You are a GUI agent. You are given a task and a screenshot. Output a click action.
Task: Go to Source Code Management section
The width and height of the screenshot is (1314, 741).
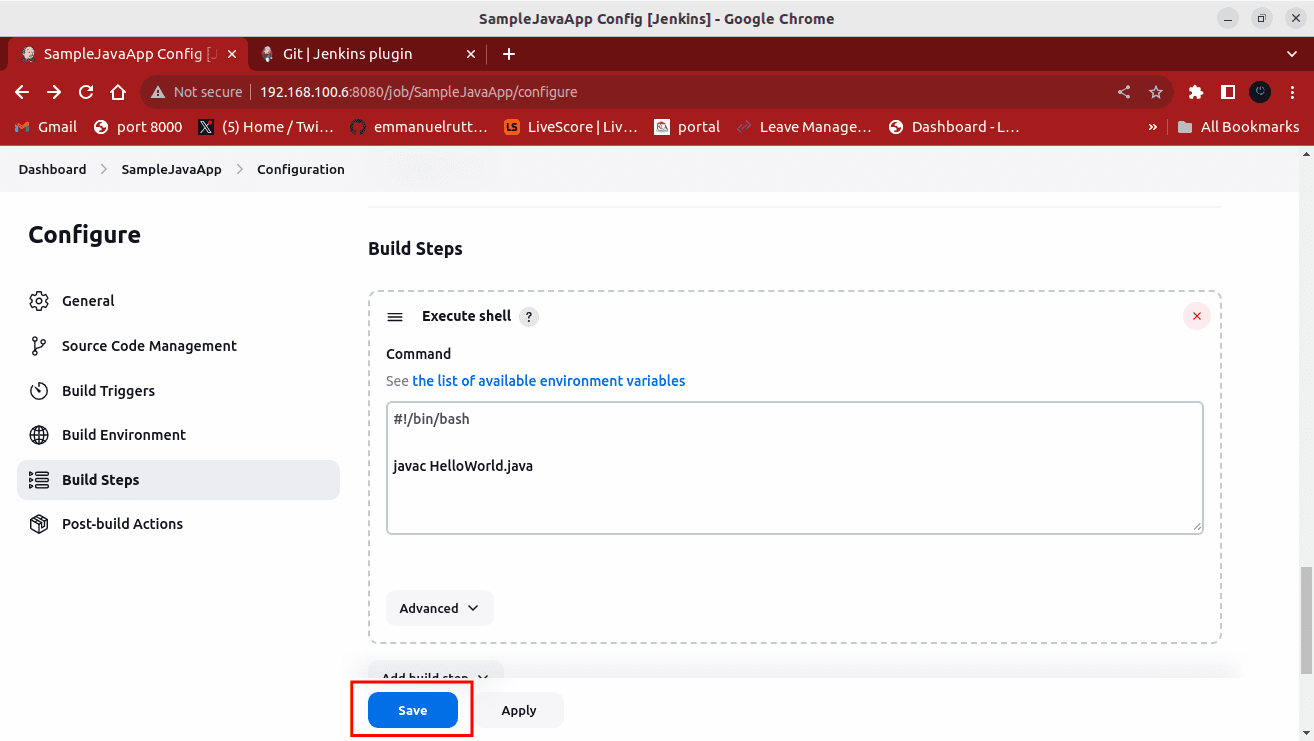(x=149, y=346)
